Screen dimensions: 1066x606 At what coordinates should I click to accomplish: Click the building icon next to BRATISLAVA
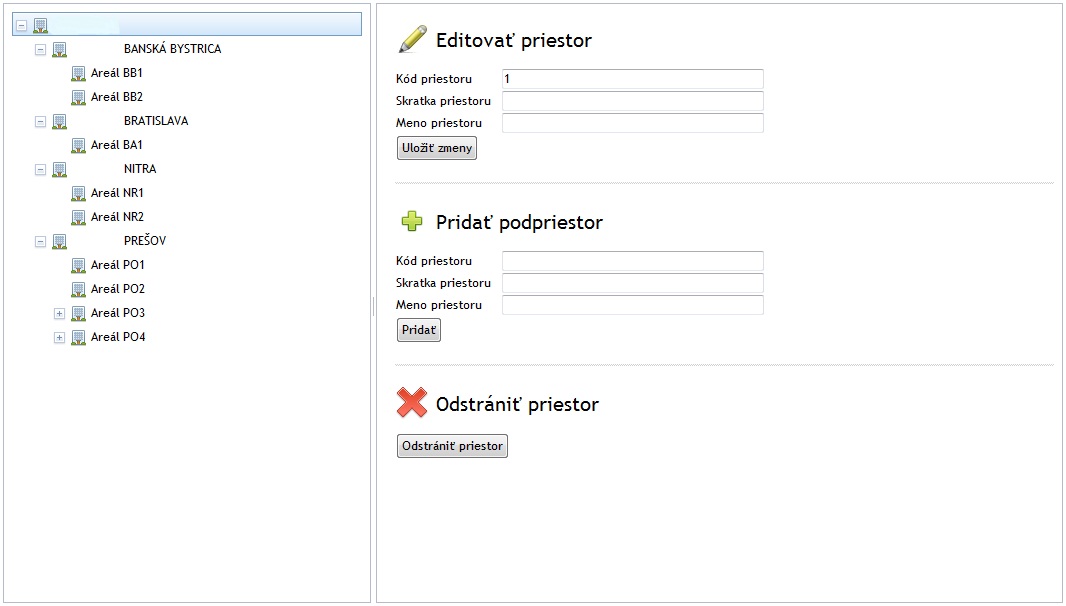click(x=59, y=121)
